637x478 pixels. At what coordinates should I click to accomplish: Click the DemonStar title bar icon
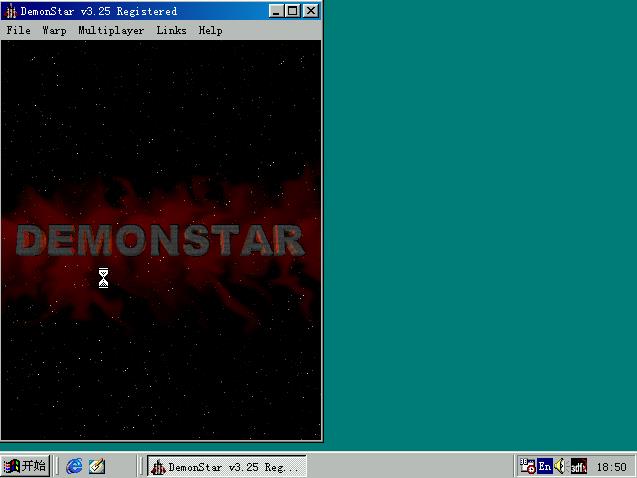pyautogui.click(x=11, y=11)
